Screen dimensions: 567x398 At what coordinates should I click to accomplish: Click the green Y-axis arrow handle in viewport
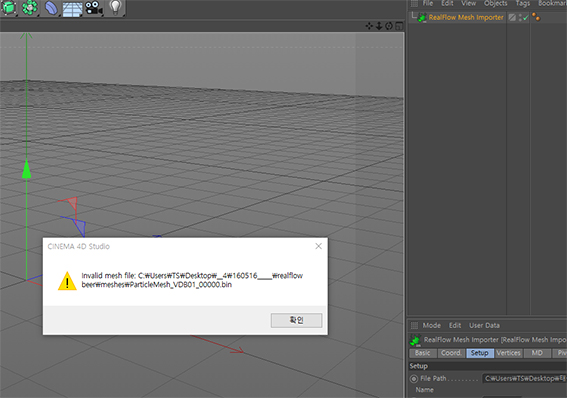(26, 169)
